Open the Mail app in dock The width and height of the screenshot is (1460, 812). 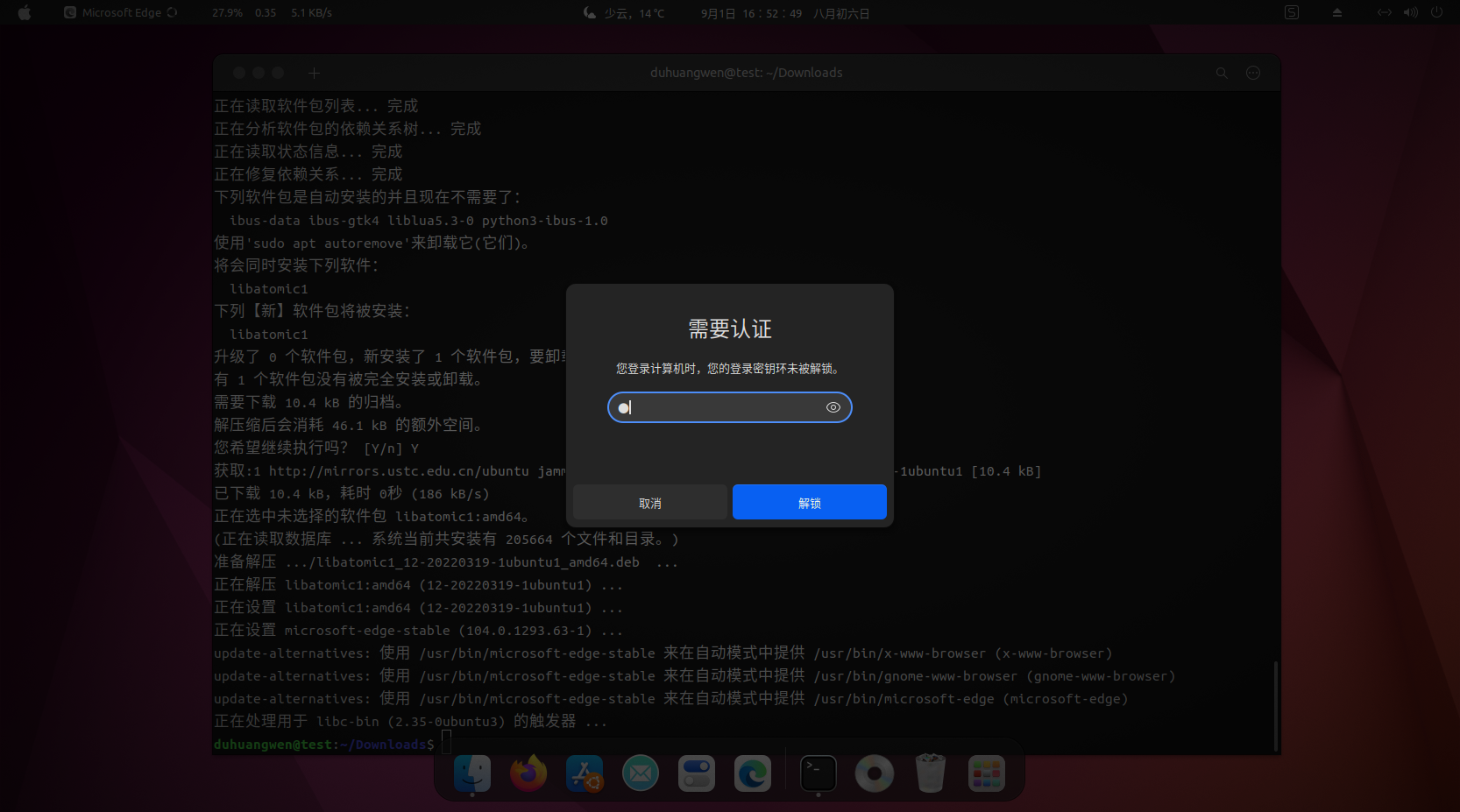[x=641, y=773]
